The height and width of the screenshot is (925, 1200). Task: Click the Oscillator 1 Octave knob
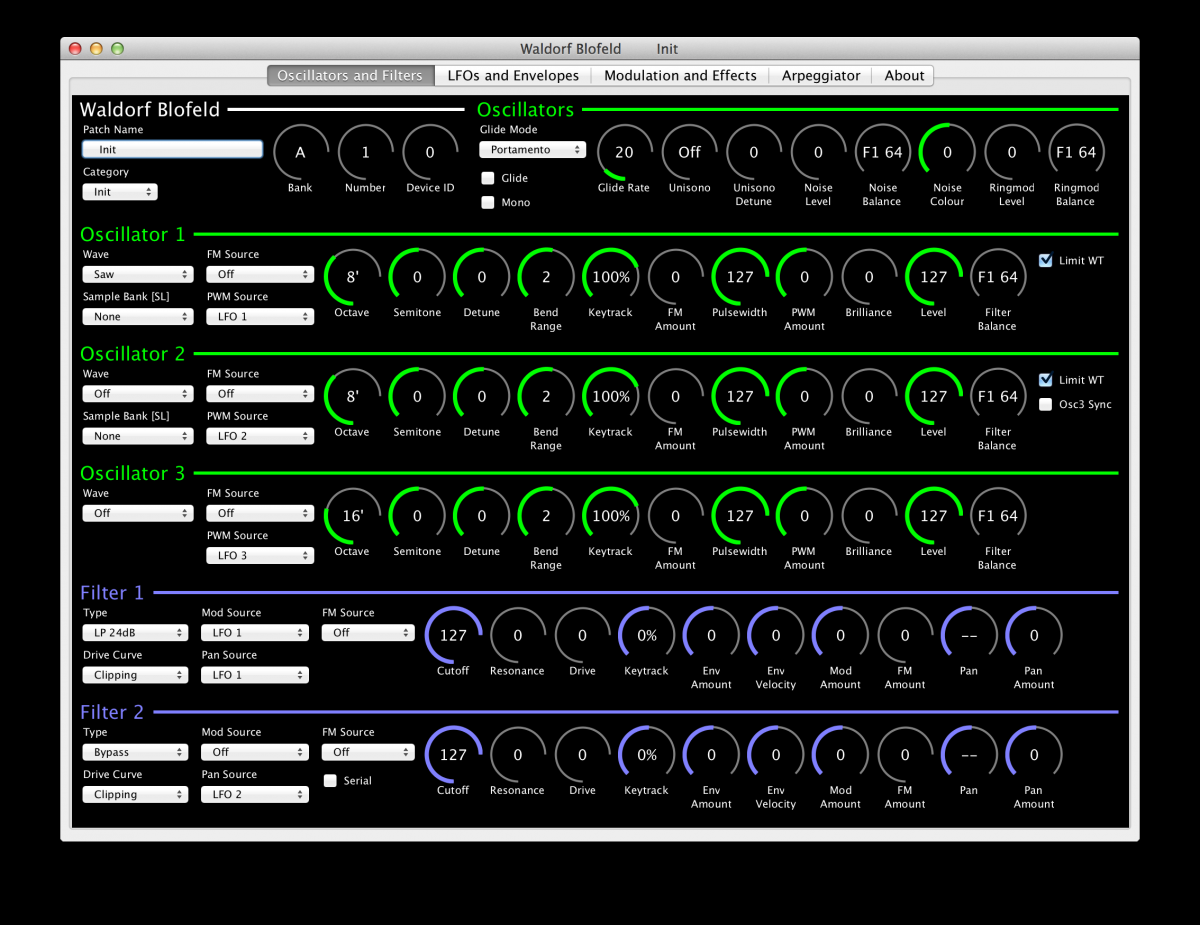tap(352, 277)
